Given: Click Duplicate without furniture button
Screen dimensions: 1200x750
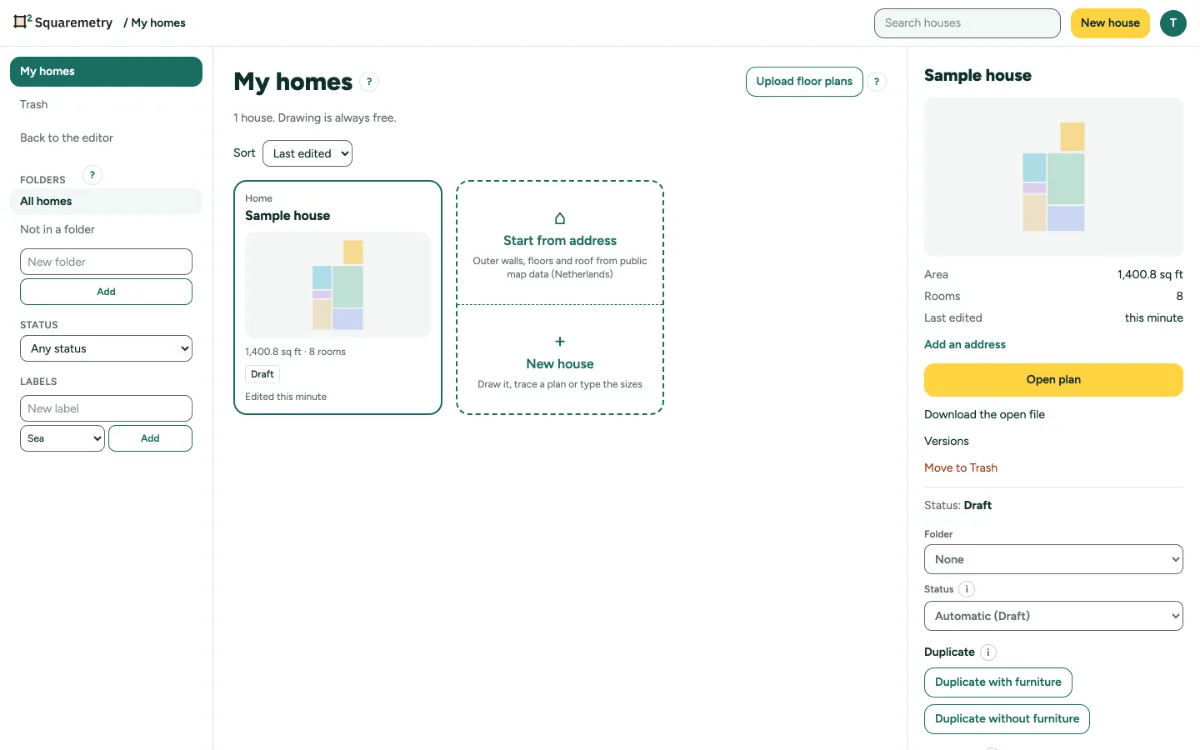Looking at the screenshot, I should tap(1007, 719).
